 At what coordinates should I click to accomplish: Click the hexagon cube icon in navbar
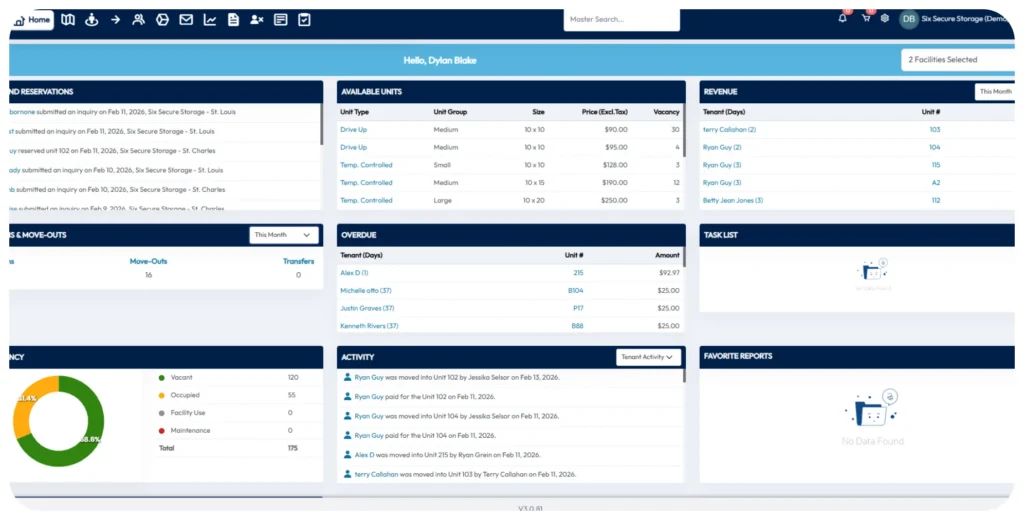[x=162, y=20]
